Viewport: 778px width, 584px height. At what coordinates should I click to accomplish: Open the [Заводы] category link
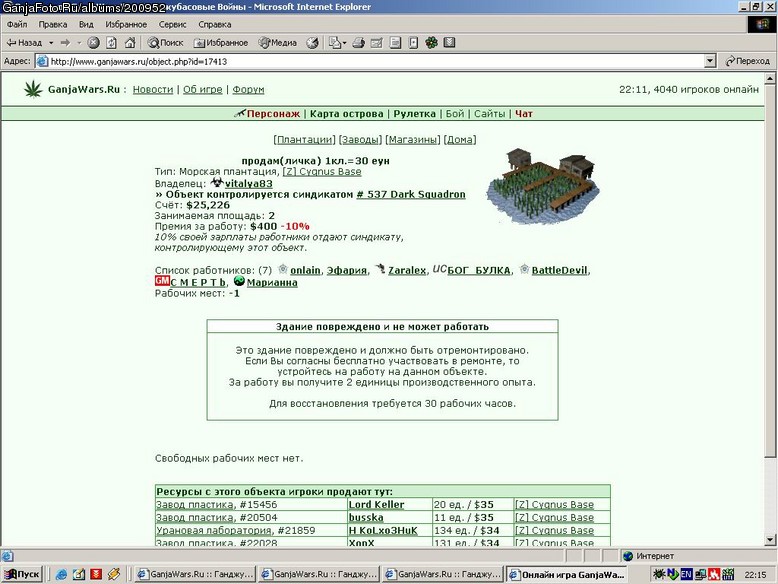point(360,140)
